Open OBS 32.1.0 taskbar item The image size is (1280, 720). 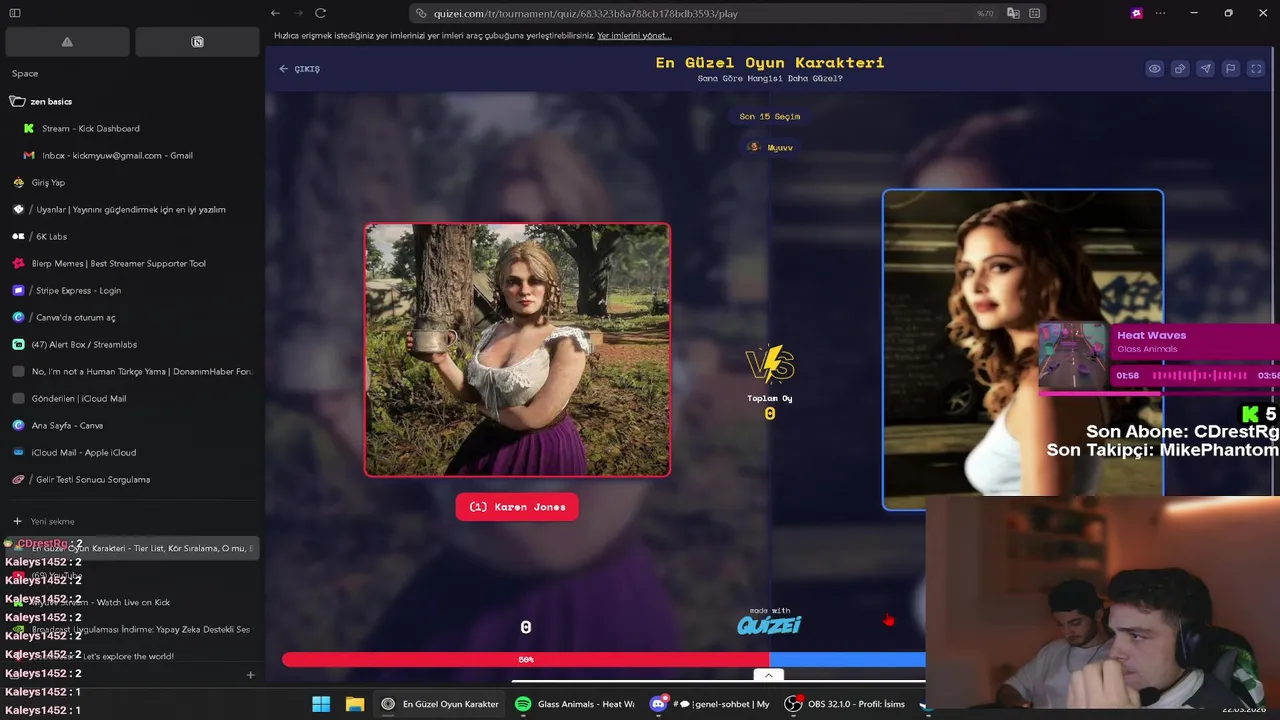coord(846,704)
